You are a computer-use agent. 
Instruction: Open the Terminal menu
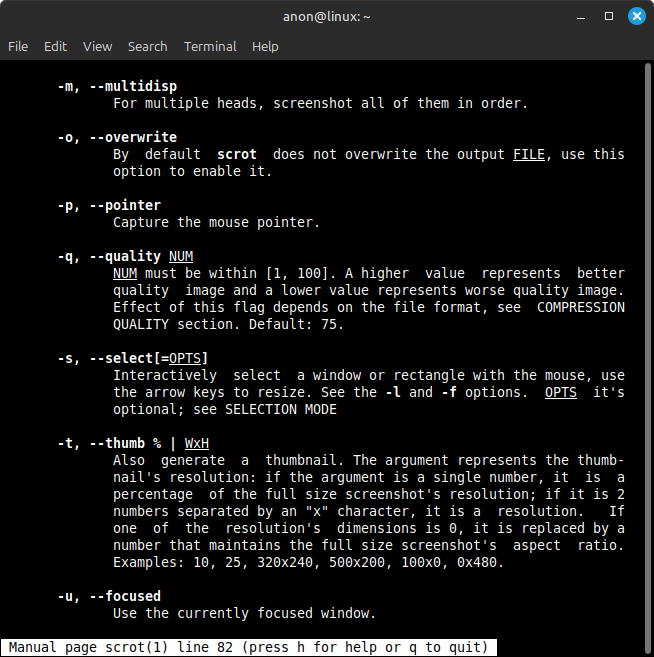tap(210, 47)
